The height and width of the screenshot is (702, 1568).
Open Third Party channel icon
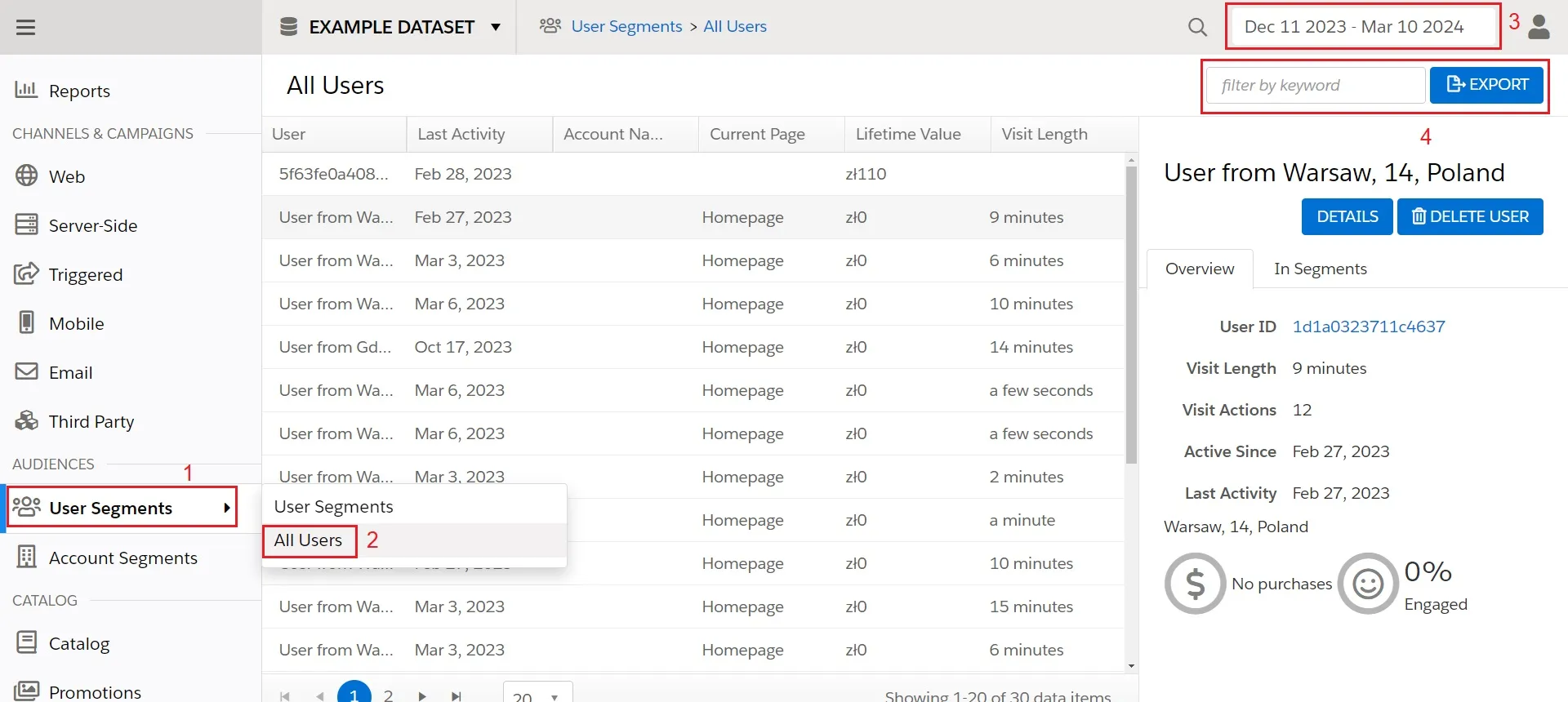[27, 420]
